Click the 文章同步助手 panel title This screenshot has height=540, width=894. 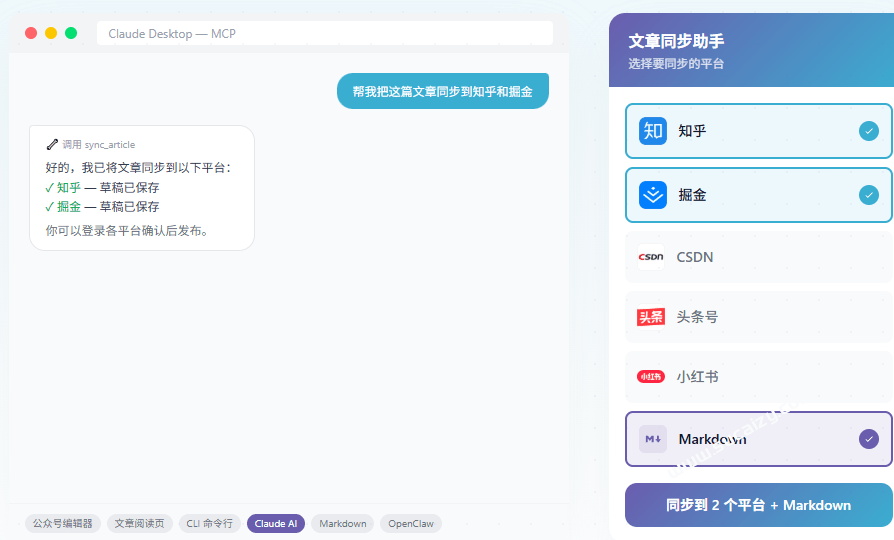pyautogui.click(x=676, y=41)
